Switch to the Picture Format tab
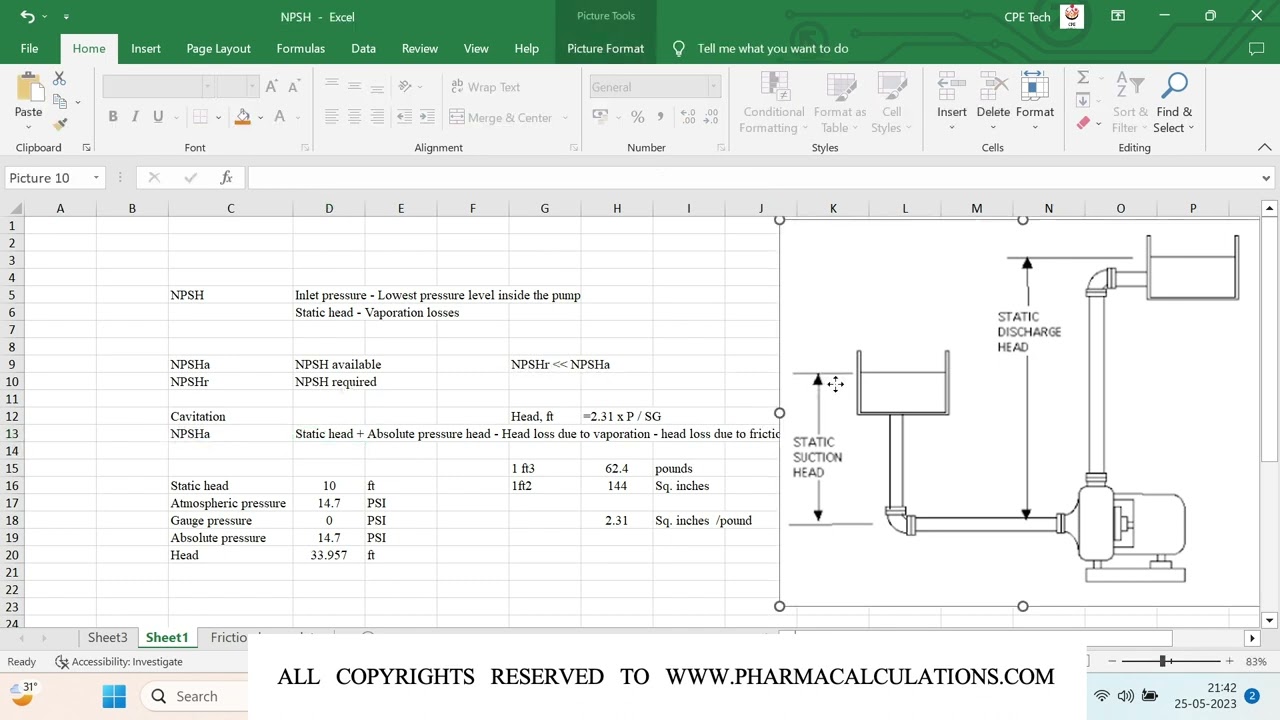The height and width of the screenshot is (720, 1280). [x=605, y=48]
